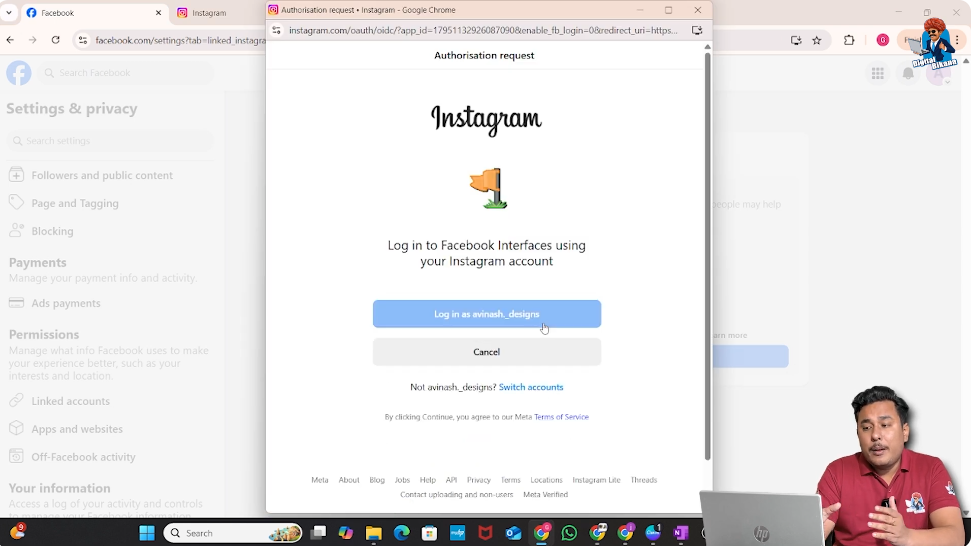The height and width of the screenshot is (546, 971).
Task: Open Privacy footer link
Action: (x=479, y=480)
